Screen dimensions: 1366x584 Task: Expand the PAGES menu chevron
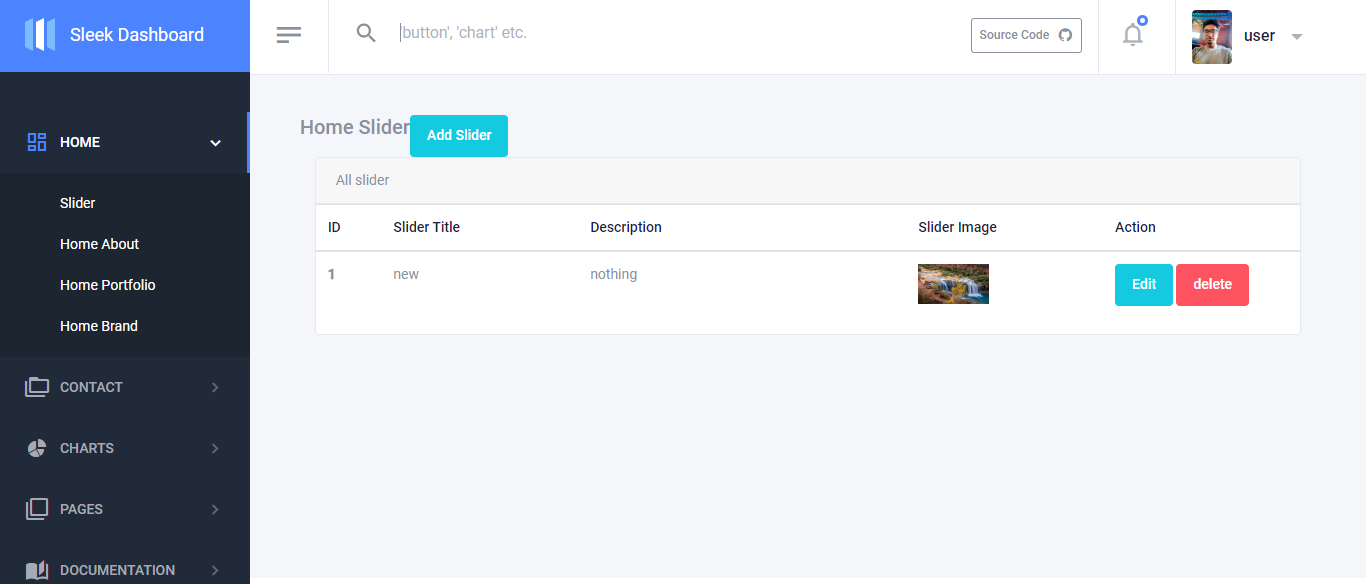tap(214, 509)
